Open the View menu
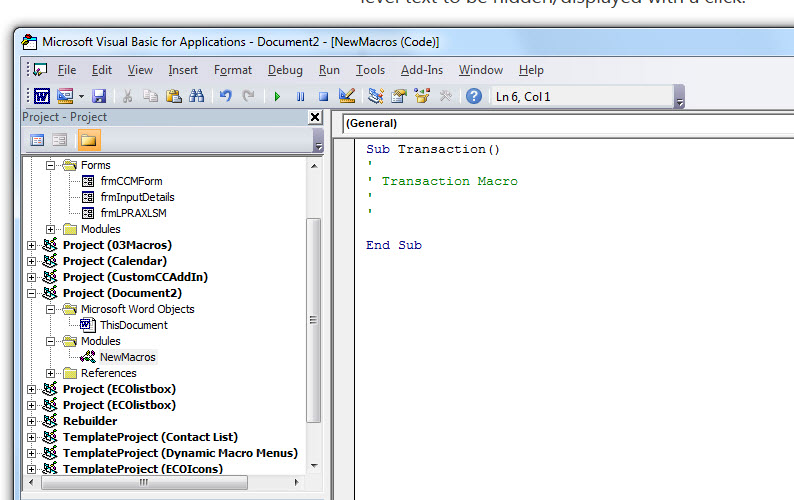Viewport: 794px width, 500px height. pos(140,70)
